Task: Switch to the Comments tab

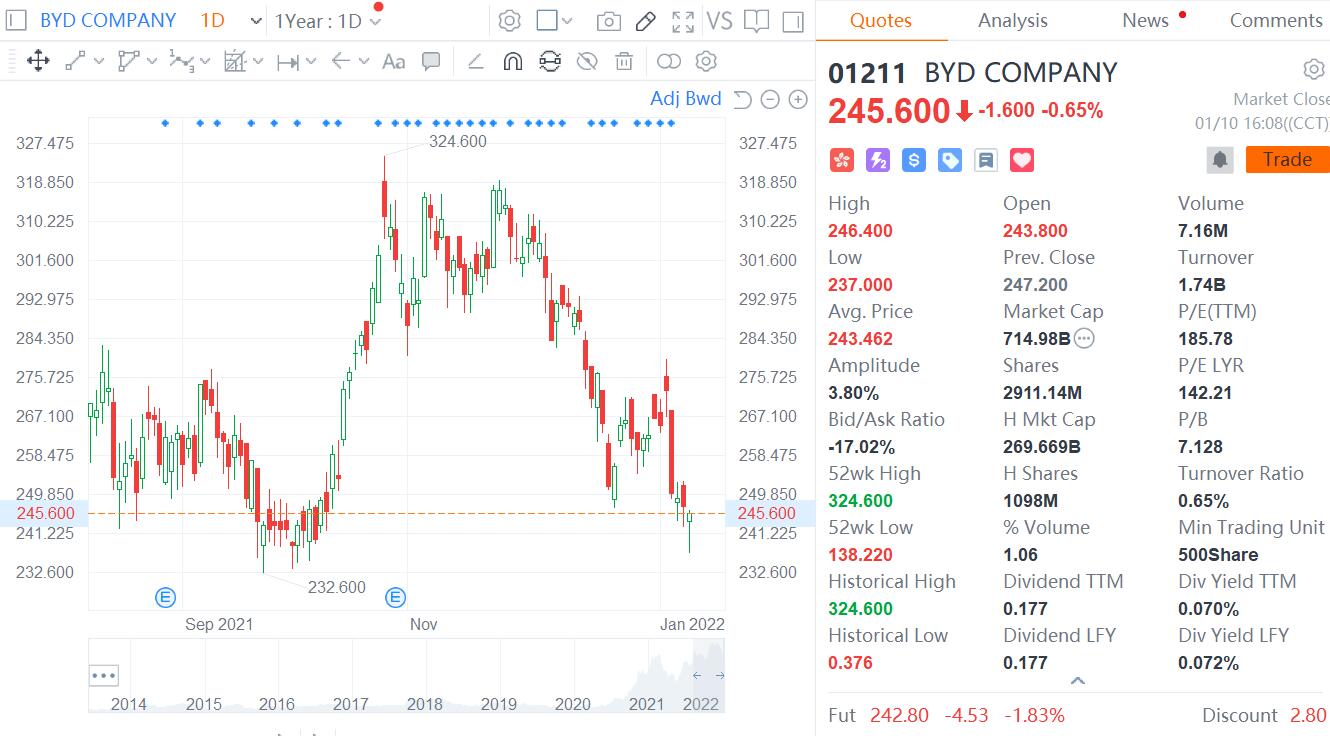Action: pos(1276,20)
